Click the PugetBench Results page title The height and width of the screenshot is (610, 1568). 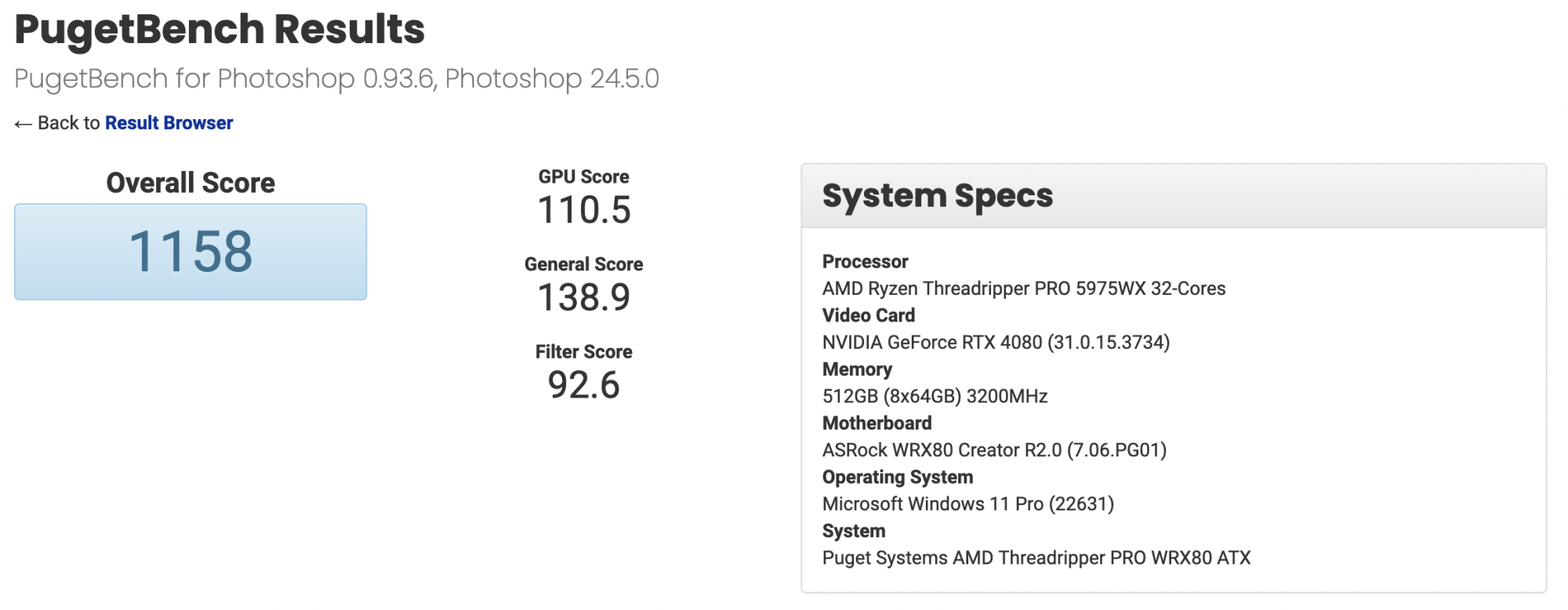click(220, 30)
